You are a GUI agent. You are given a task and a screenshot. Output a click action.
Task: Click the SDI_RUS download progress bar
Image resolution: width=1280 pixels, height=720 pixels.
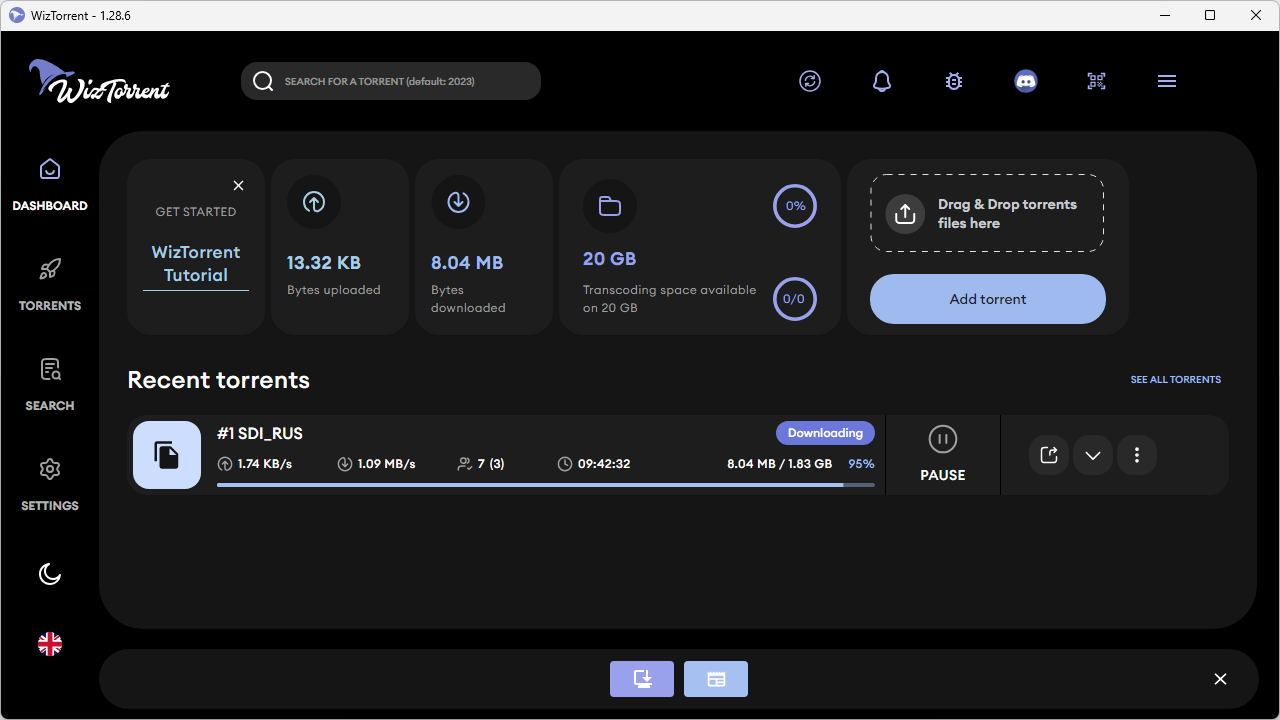546,485
